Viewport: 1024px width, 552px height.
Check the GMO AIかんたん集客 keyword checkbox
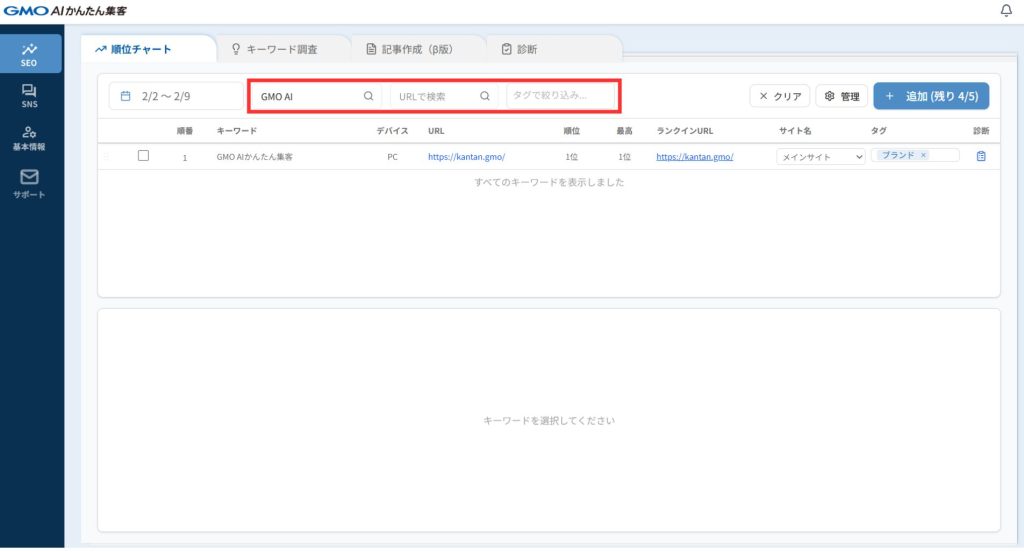click(143, 156)
